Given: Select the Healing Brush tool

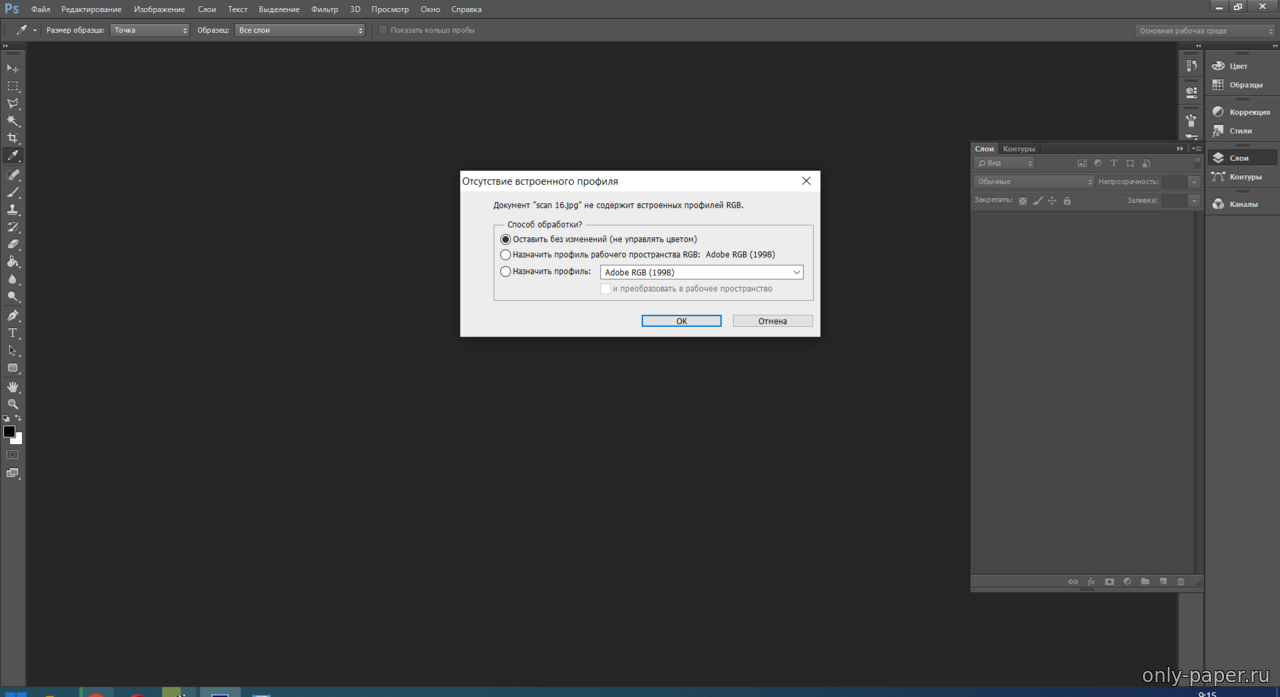Looking at the screenshot, I should pos(13,175).
